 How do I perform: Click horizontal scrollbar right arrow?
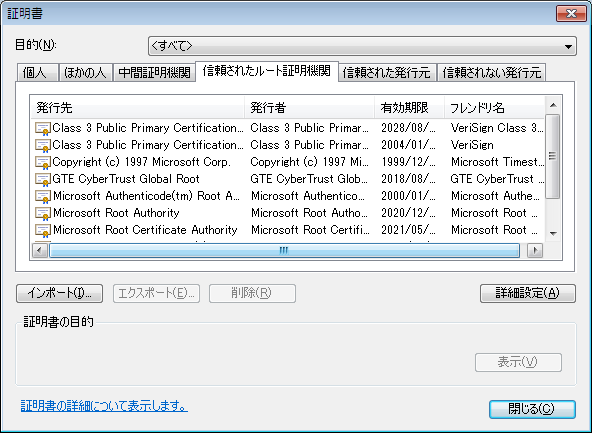point(535,250)
